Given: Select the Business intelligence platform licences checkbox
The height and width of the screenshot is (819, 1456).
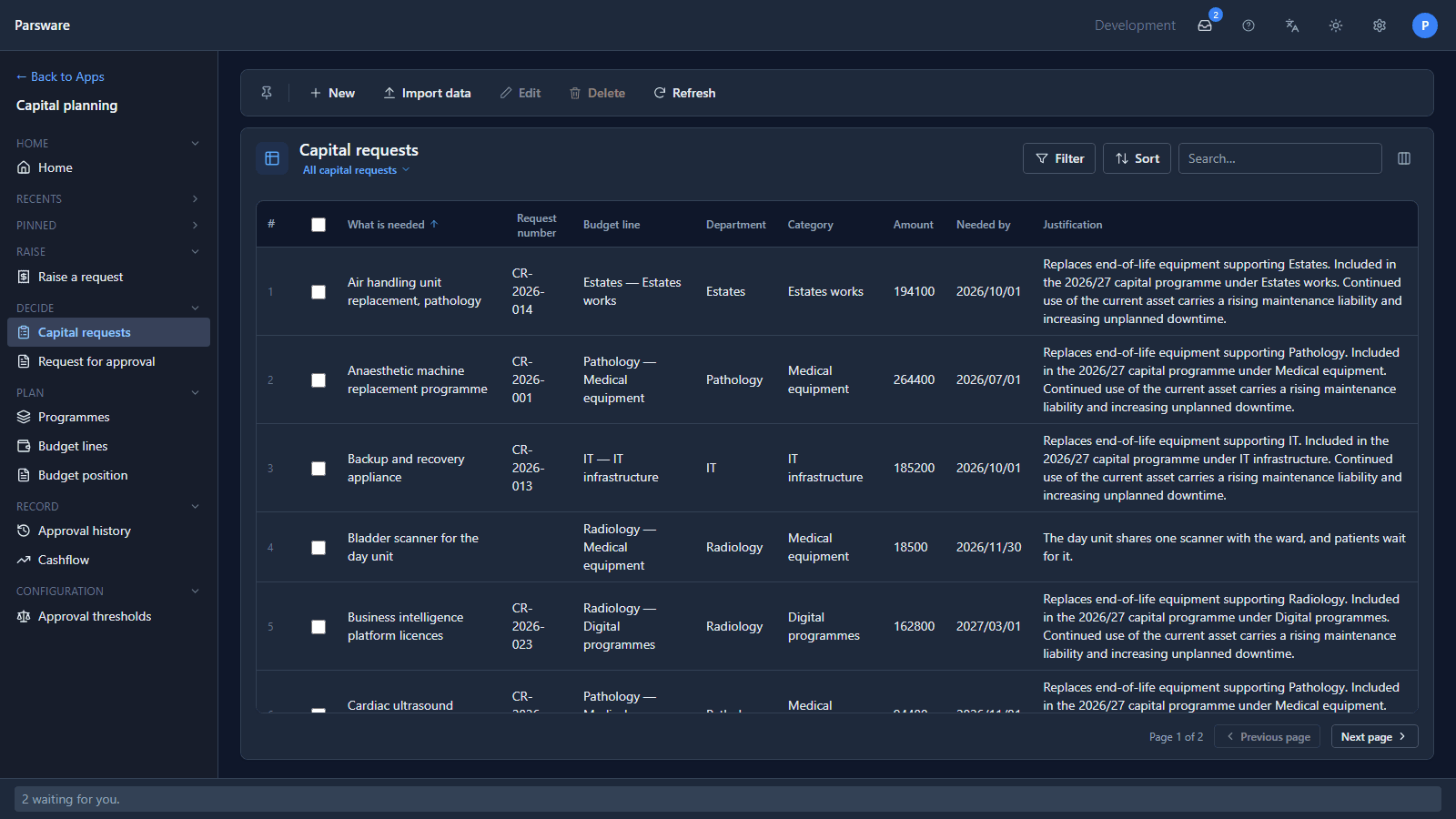Looking at the screenshot, I should pos(318,627).
